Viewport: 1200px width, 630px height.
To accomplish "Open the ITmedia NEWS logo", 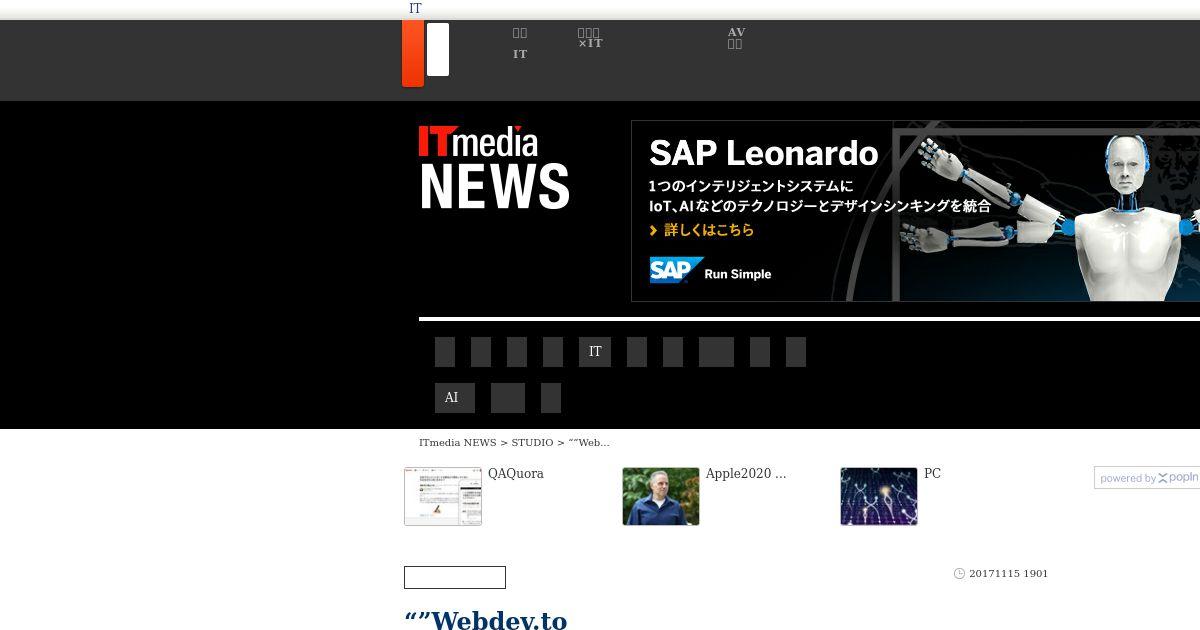I will [x=494, y=167].
